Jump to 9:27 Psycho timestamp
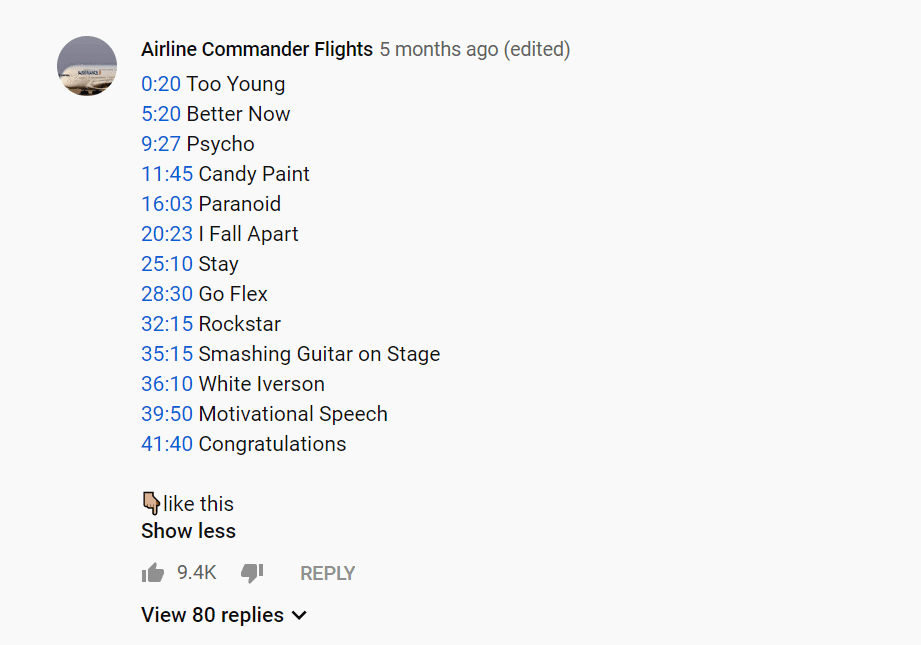This screenshot has height=645, width=921. (161, 144)
